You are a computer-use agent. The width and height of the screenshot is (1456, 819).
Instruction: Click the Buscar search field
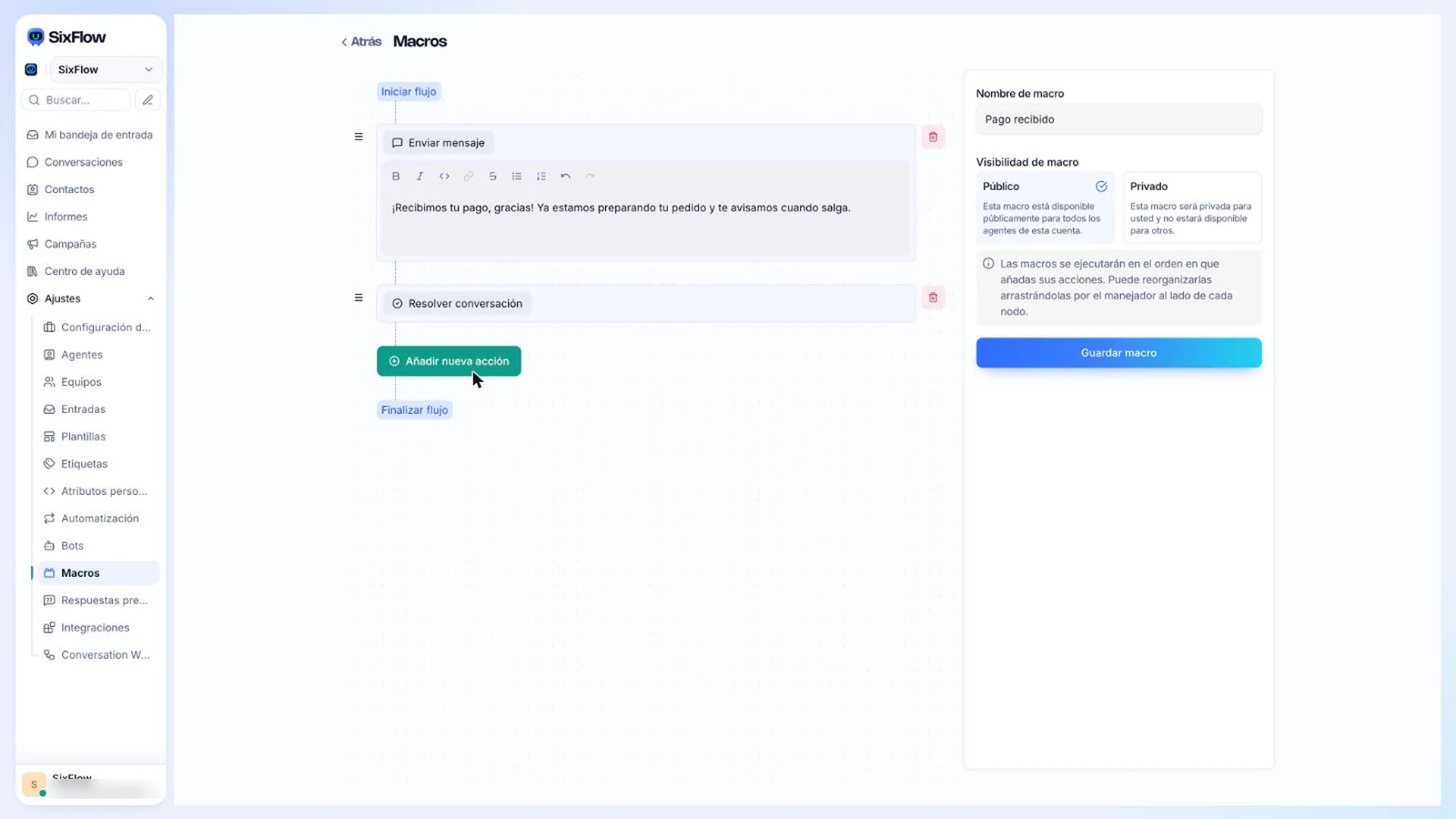[76, 100]
